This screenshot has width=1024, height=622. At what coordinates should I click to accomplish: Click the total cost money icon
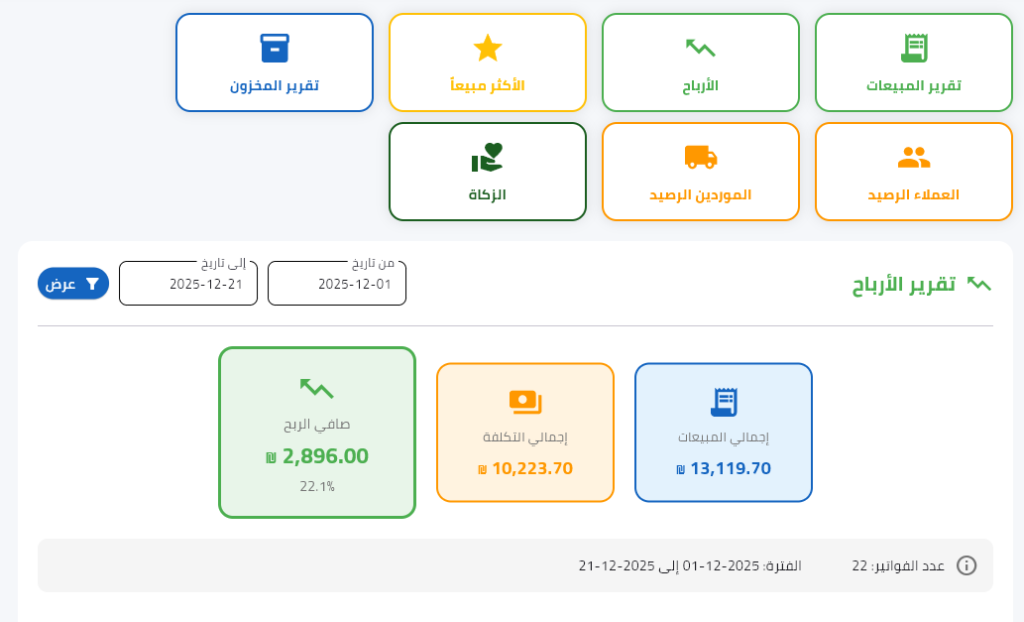click(x=525, y=402)
